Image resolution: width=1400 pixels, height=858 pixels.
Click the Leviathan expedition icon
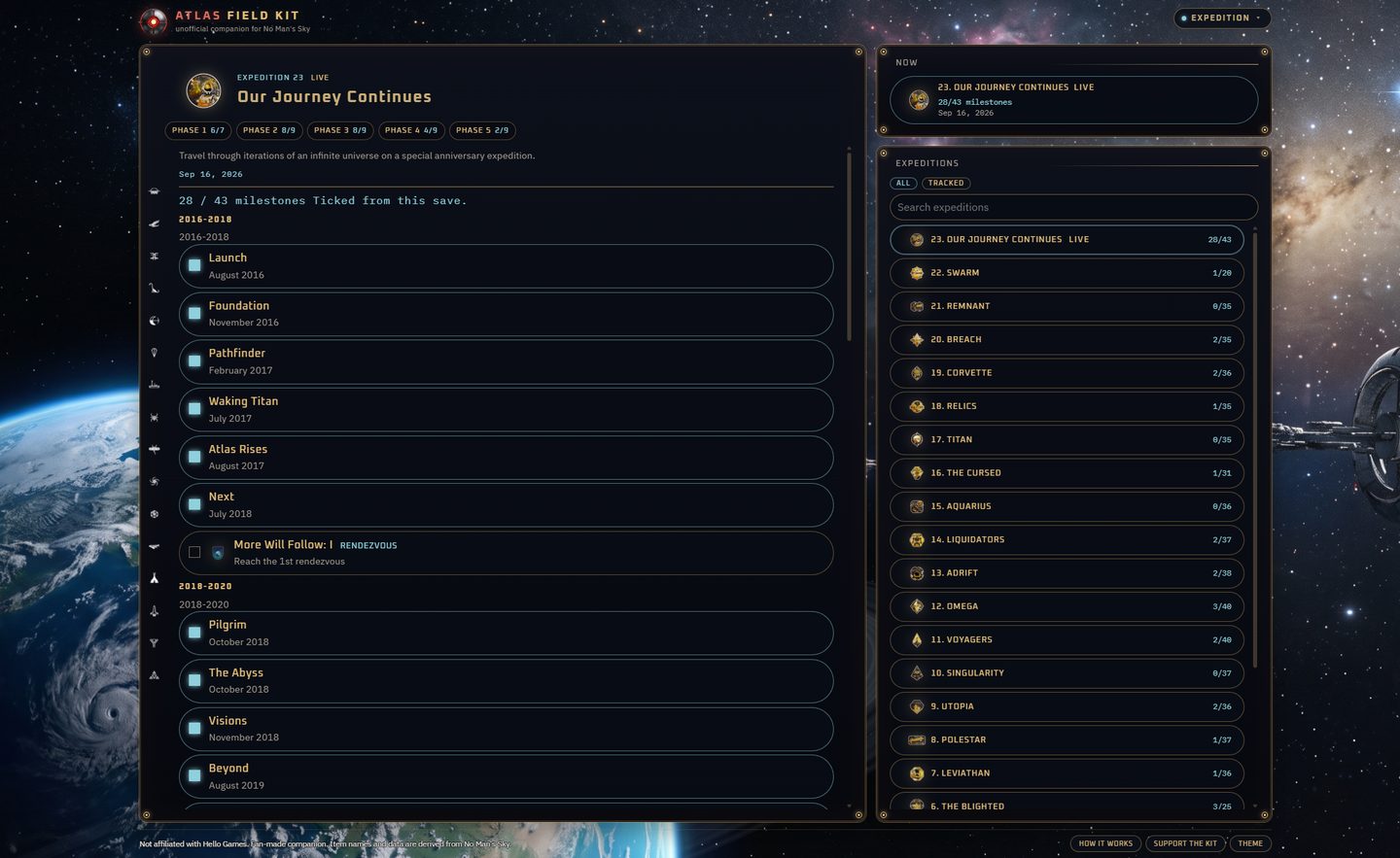click(x=916, y=773)
